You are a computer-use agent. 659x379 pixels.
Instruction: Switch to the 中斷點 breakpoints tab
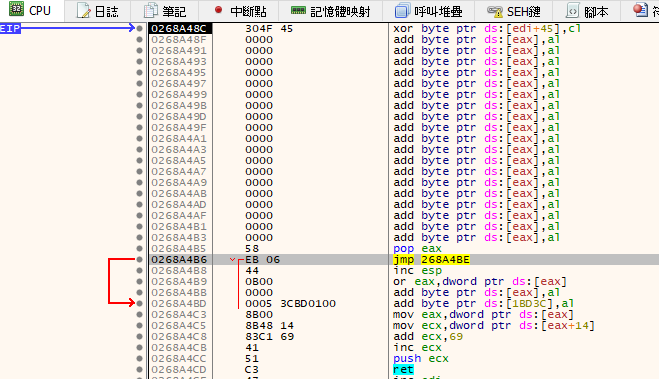click(x=240, y=11)
